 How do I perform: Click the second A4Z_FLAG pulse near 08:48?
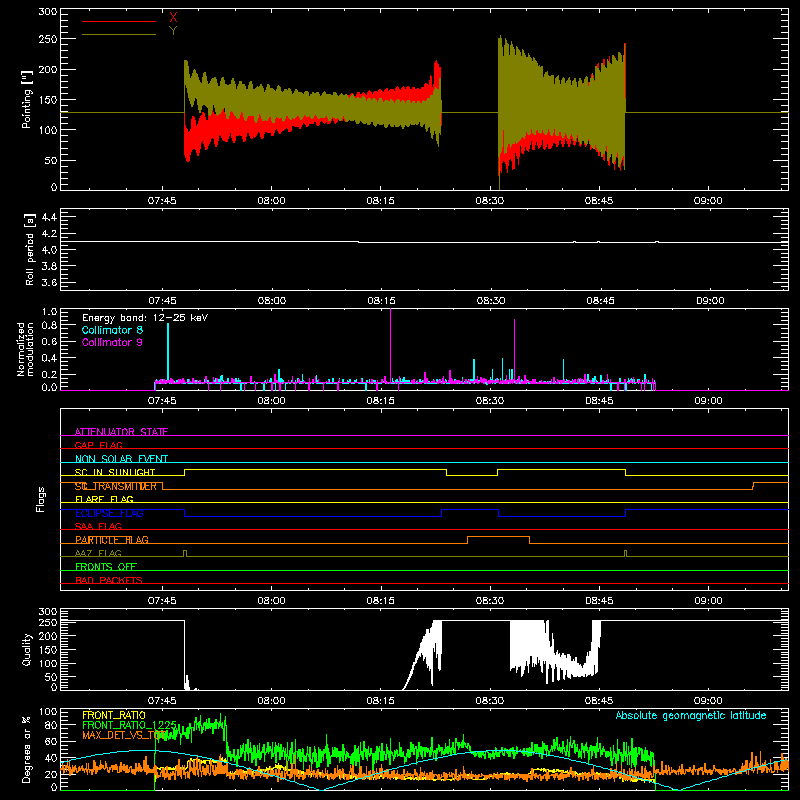pos(626,553)
